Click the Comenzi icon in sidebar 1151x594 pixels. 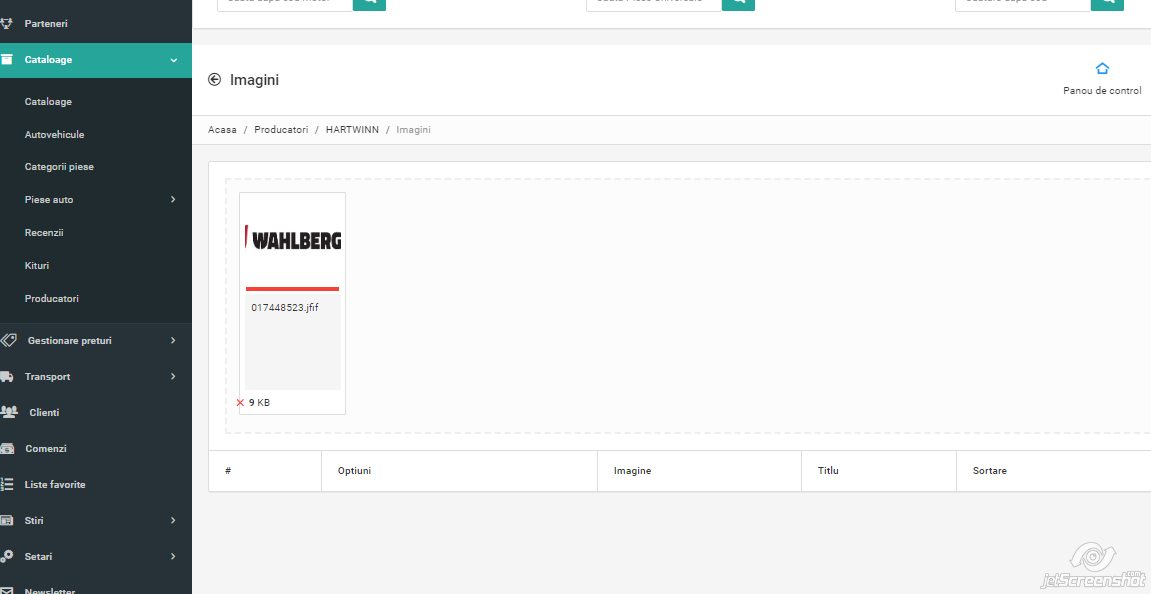(x=7, y=448)
